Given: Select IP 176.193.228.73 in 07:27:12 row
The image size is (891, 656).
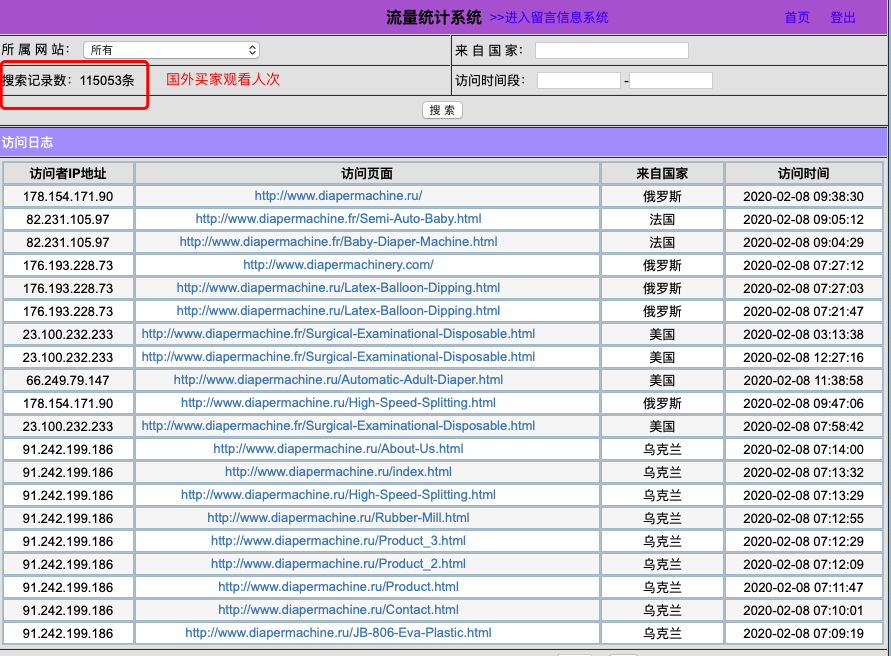Looking at the screenshot, I should [68, 265].
